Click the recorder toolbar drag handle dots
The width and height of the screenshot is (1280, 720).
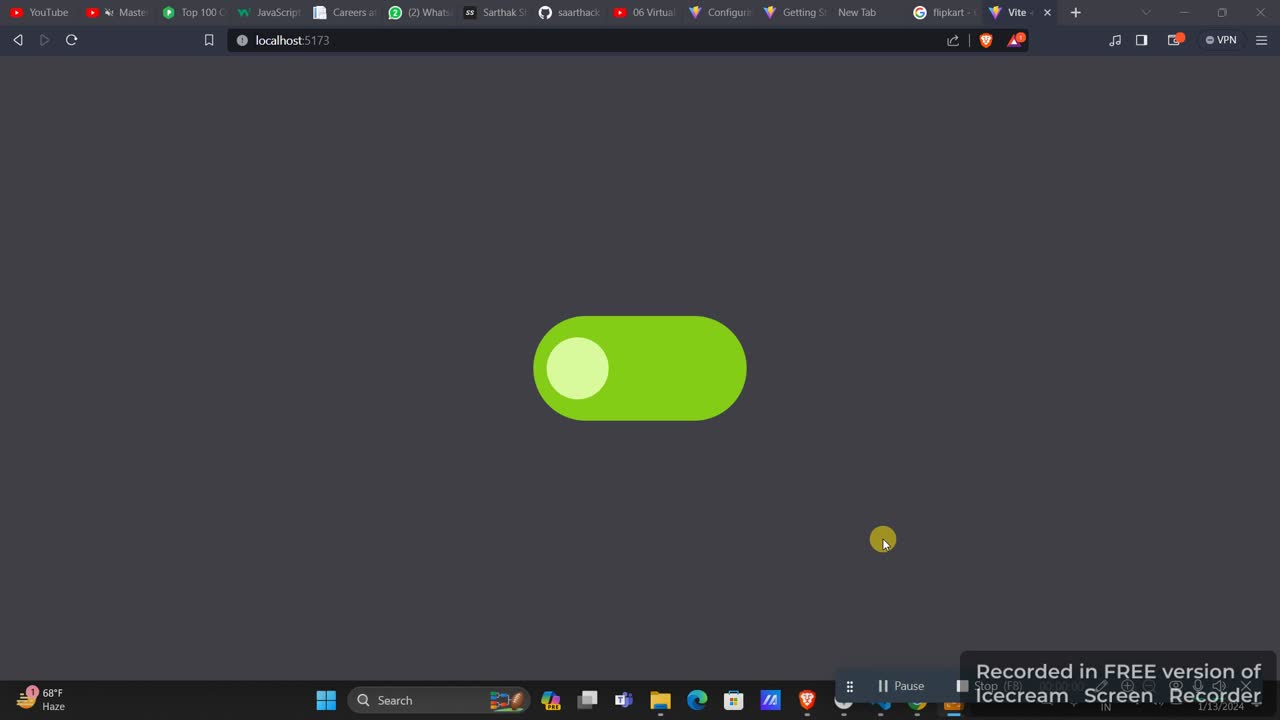pos(849,686)
